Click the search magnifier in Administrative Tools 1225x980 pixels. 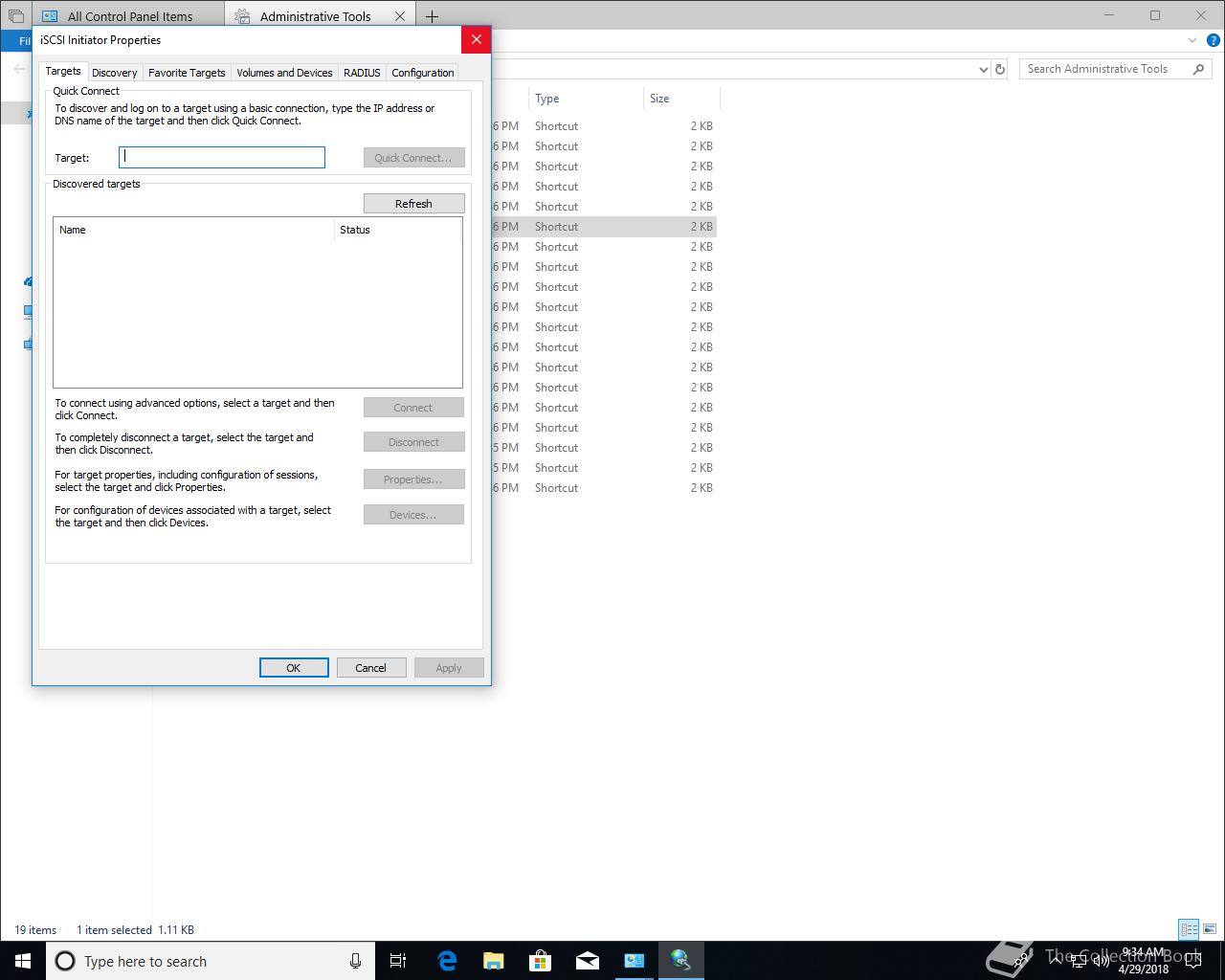click(1198, 69)
